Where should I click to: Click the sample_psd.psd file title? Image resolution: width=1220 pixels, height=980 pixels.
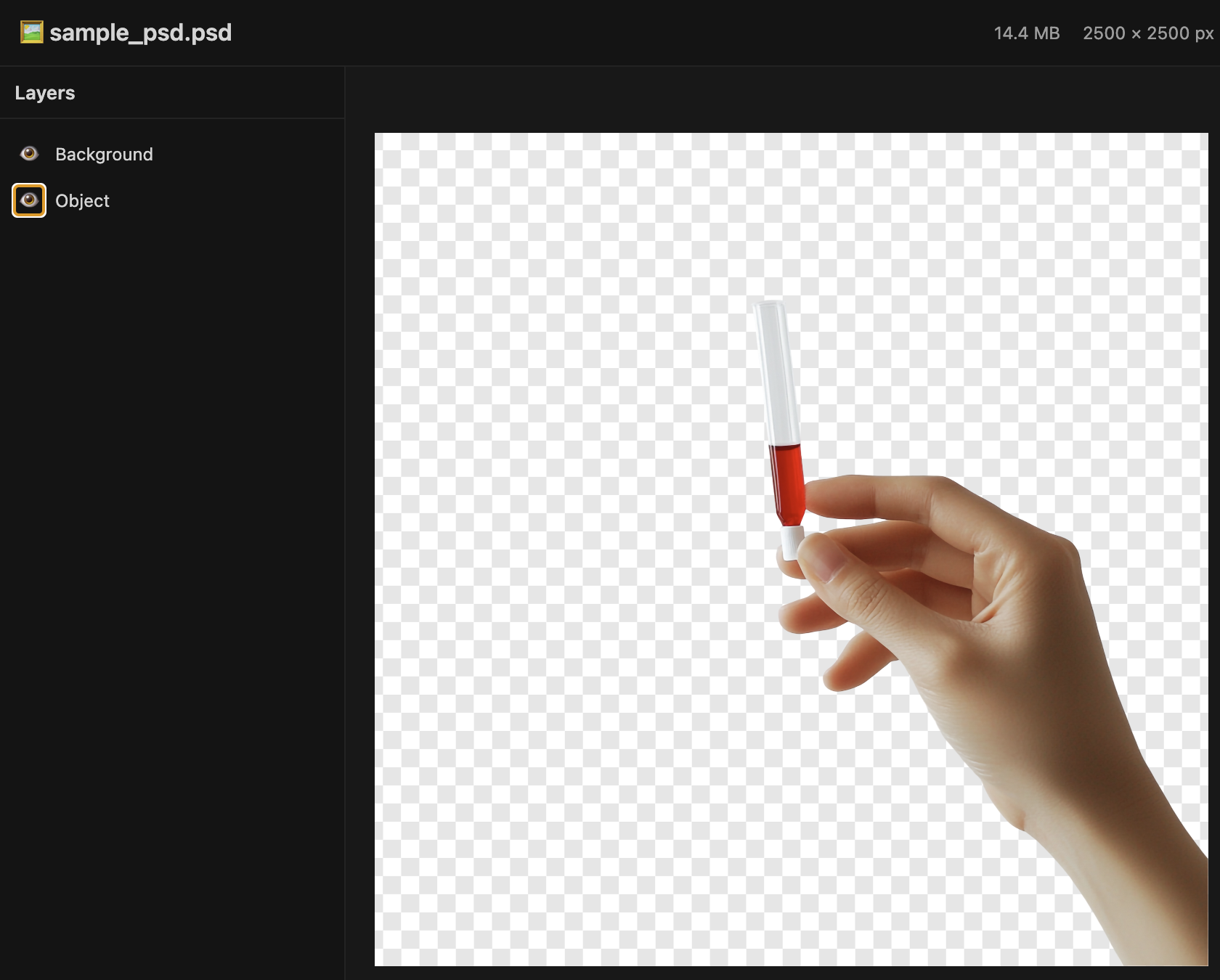141,33
